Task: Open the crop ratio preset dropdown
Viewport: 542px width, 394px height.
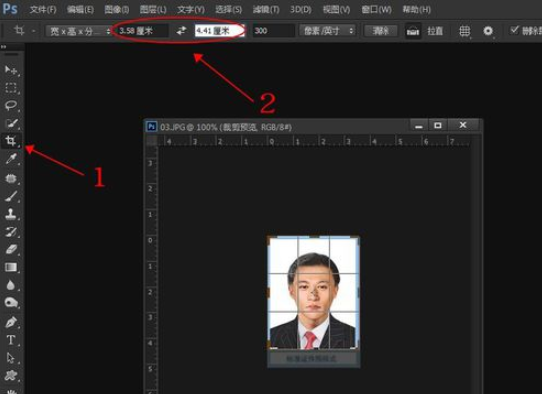Action: 79,31
